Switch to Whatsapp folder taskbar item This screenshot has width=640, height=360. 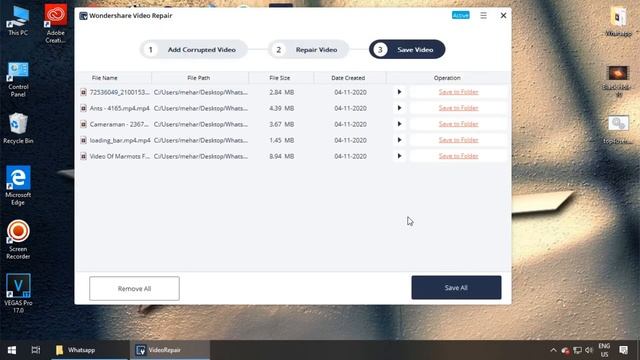(x=90, y=350)
